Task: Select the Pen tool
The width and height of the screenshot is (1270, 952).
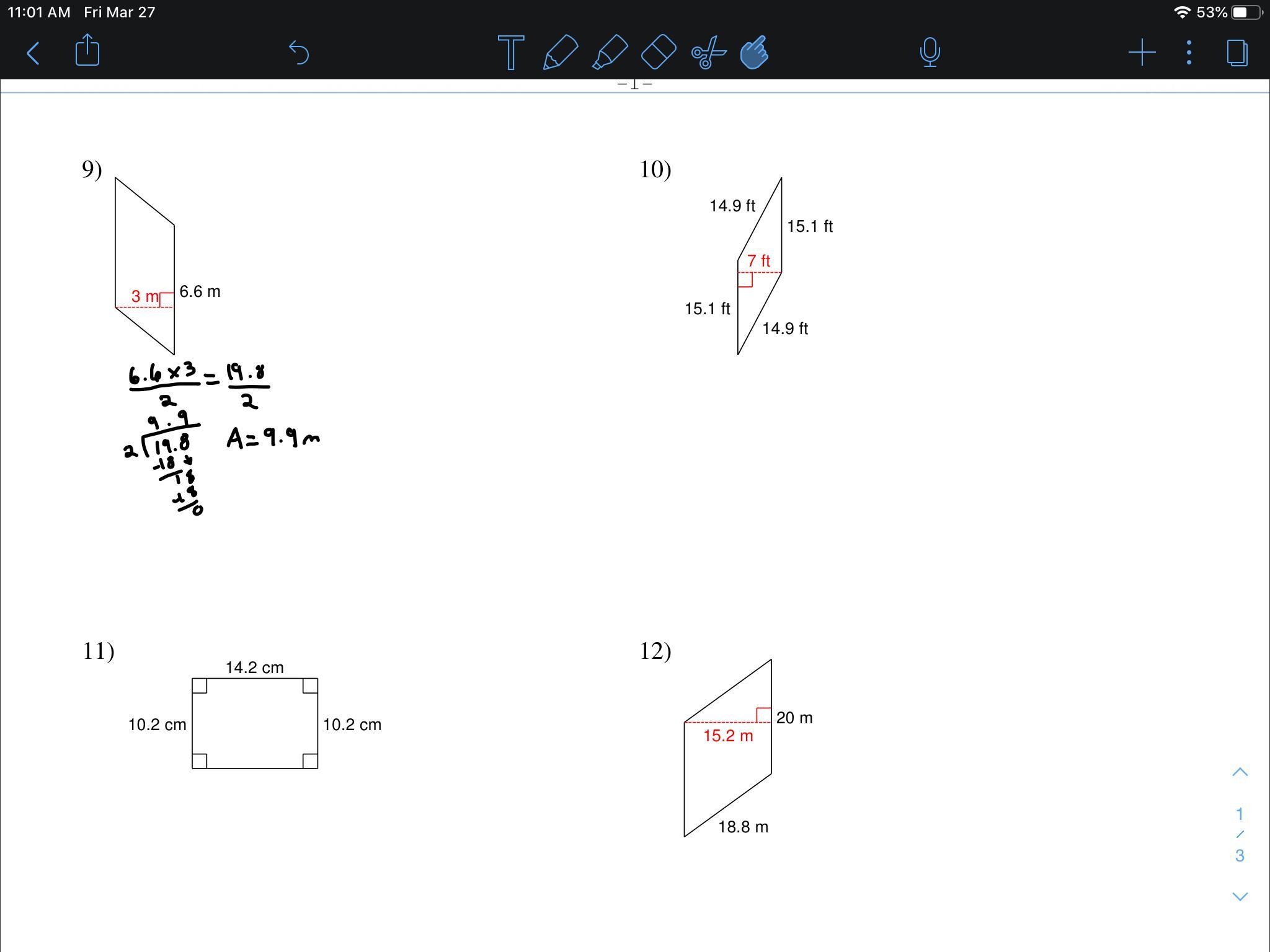Action: click(560, 52)
